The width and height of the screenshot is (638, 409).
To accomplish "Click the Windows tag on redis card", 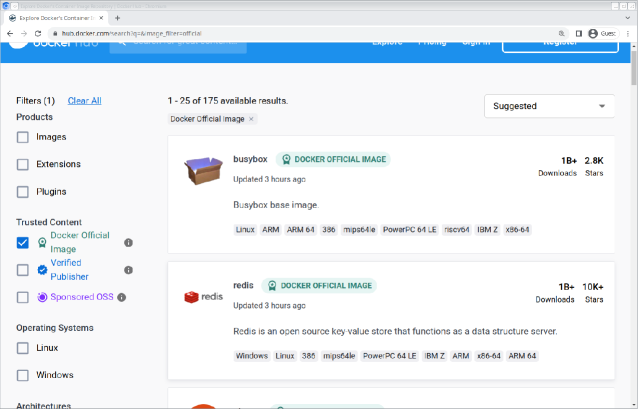I will coord(252,356).
